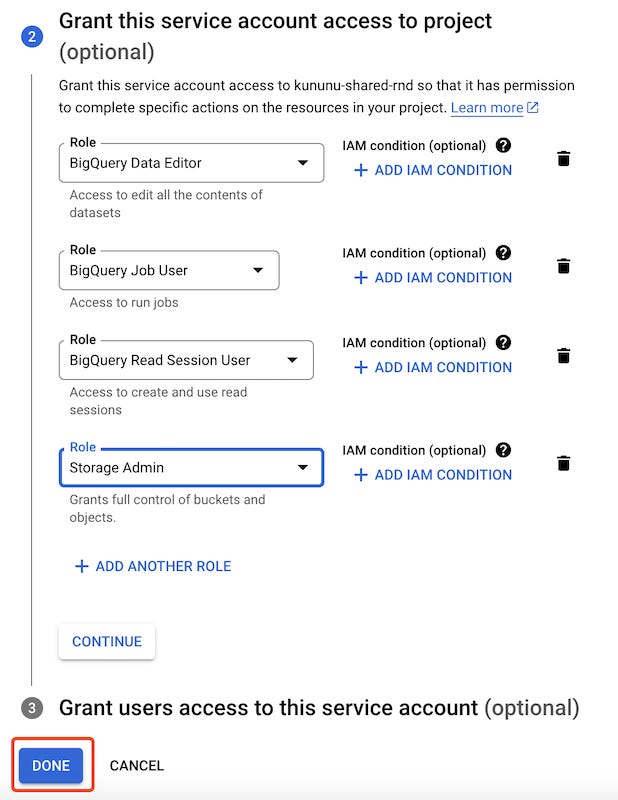Remove the Storage Admin role
The height and width of the screenshot is (800, 618).
[x=563, y=461]
